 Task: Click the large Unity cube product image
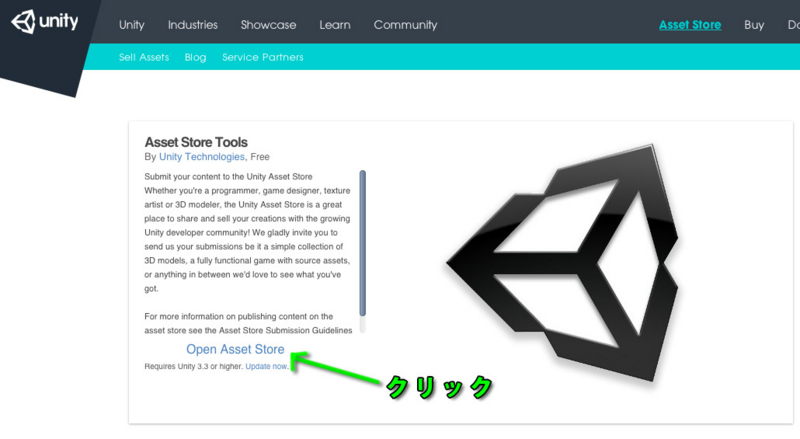point(562,262)
